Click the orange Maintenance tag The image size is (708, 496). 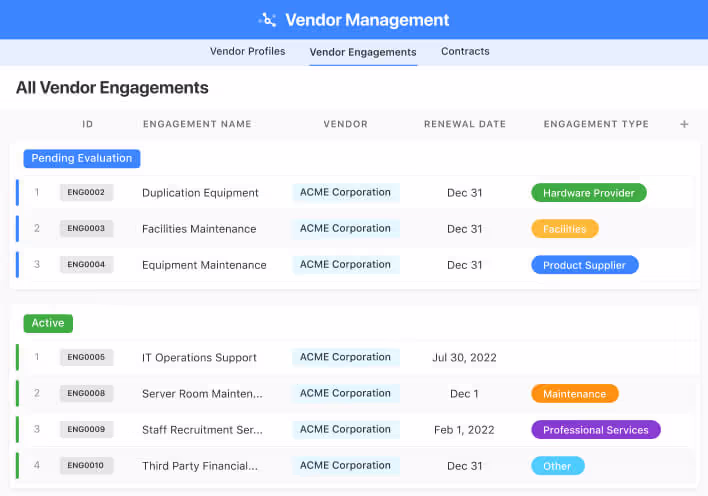pos(574,394)
